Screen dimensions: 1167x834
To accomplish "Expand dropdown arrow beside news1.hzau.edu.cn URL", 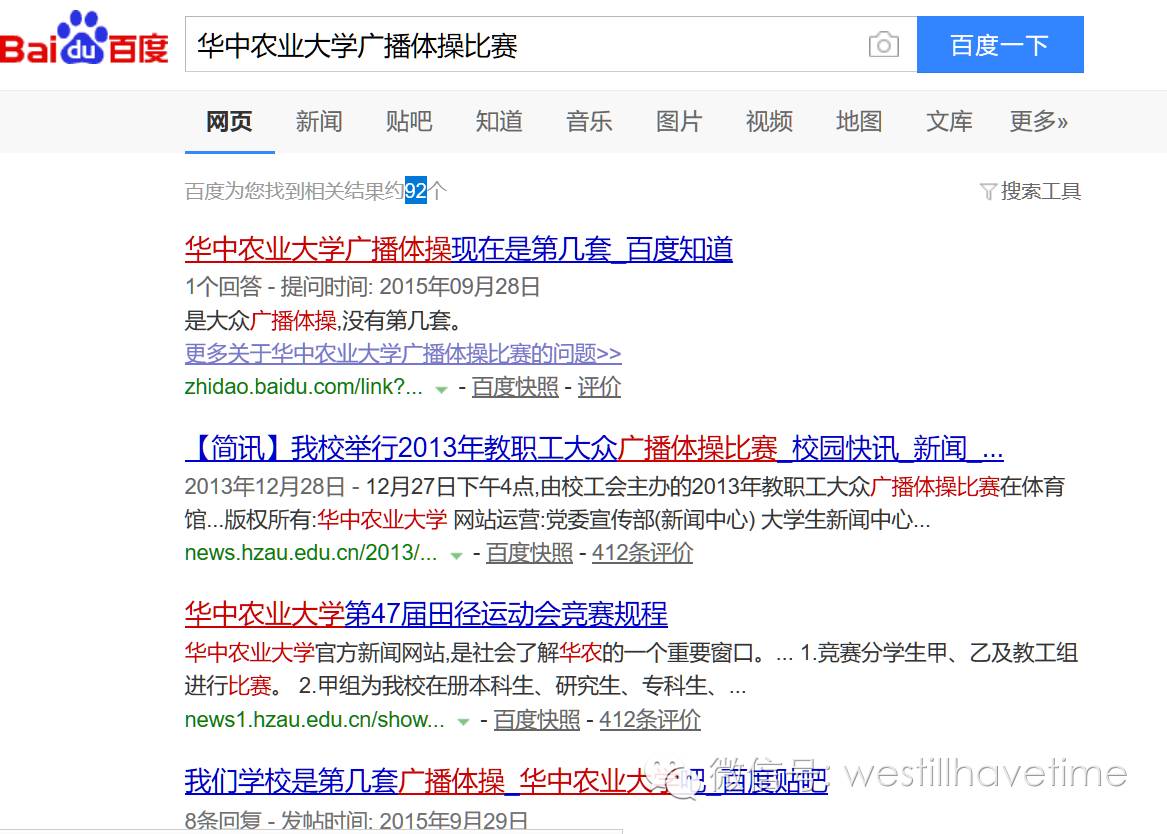I will click(464, 722).
